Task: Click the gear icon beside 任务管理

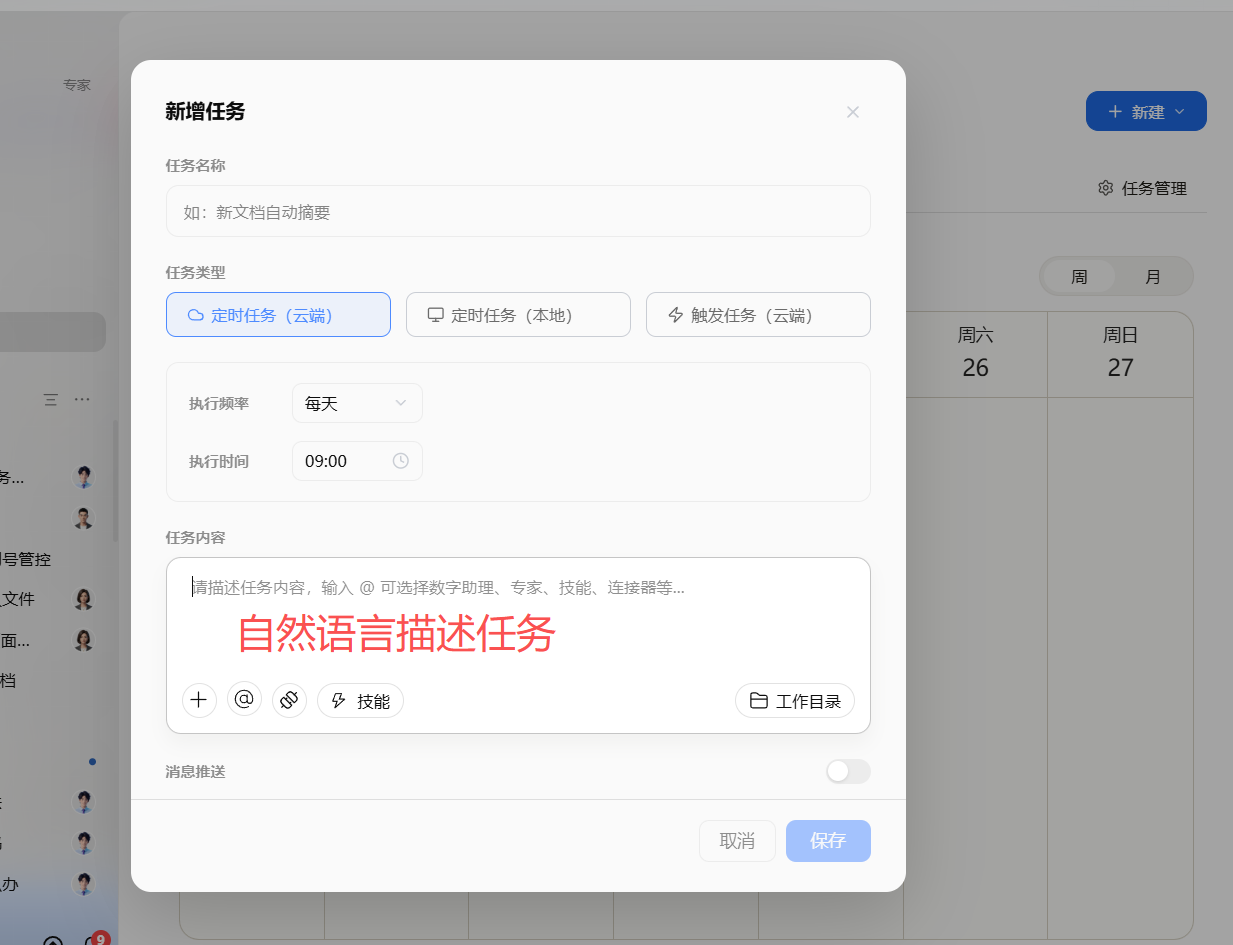Action: (1105, 188)
